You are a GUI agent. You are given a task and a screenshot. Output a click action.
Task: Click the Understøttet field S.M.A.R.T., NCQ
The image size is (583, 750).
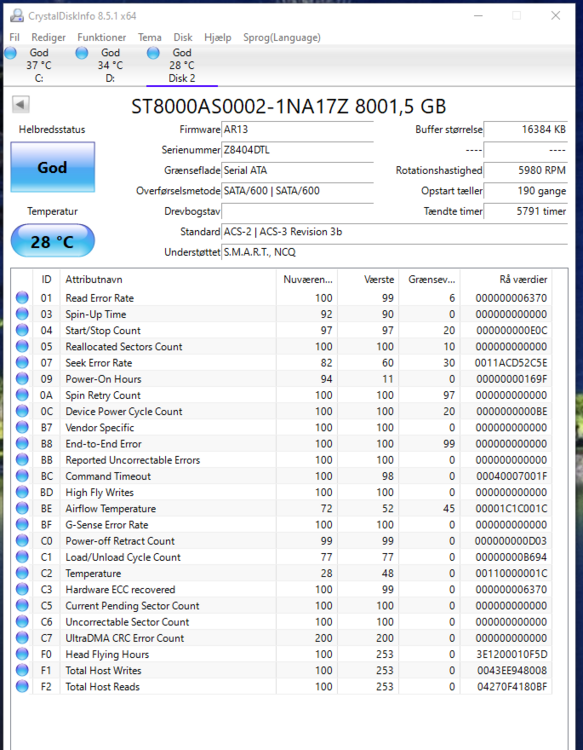(x=395, y=252)
